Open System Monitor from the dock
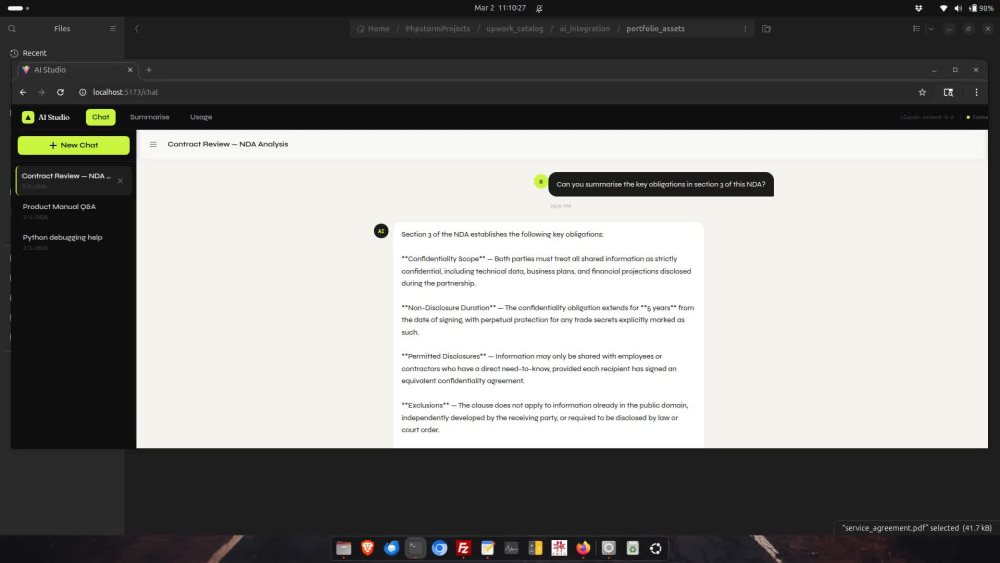 coord(511,548)
